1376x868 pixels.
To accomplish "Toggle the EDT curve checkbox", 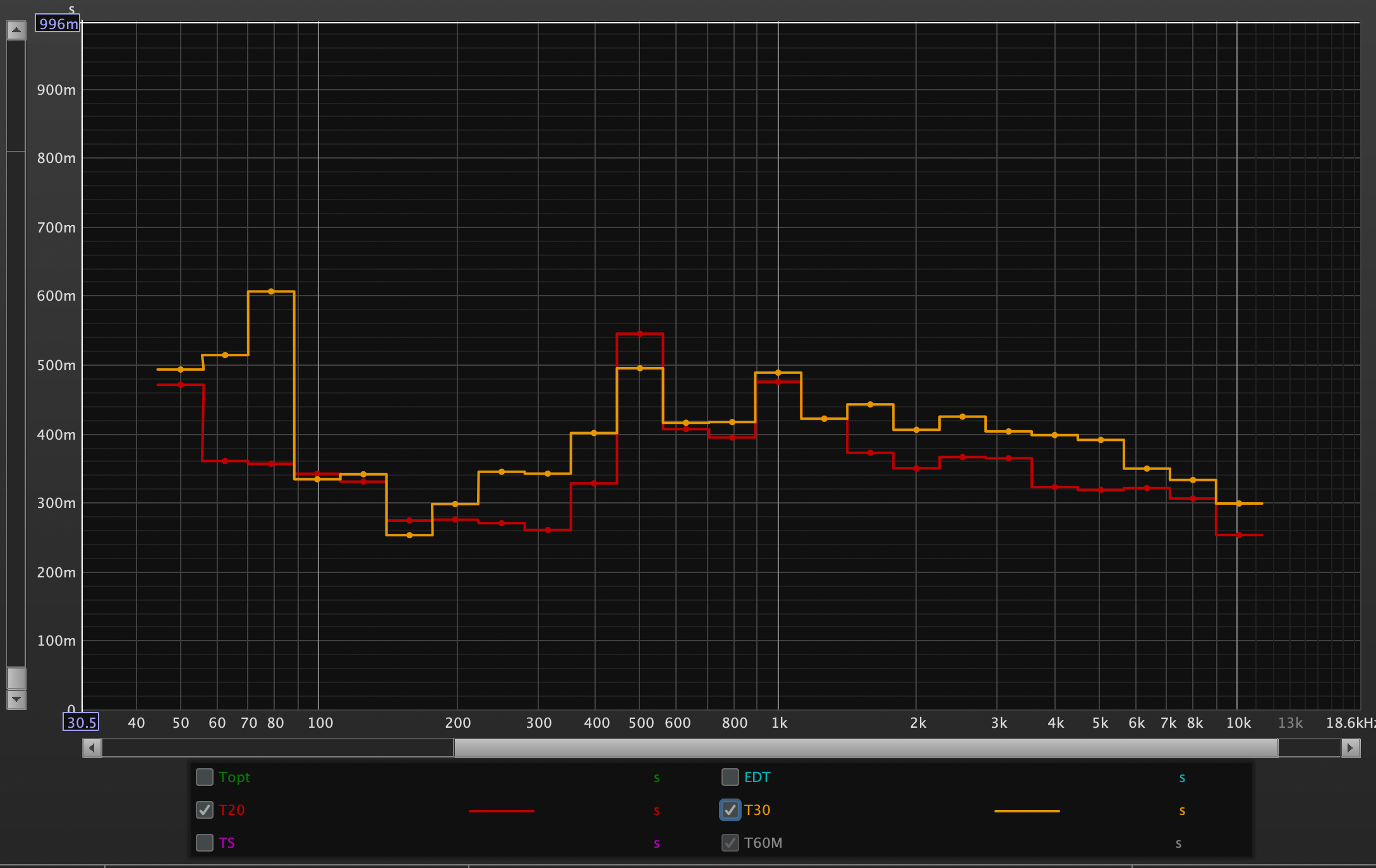I will (x=730, y=777).
